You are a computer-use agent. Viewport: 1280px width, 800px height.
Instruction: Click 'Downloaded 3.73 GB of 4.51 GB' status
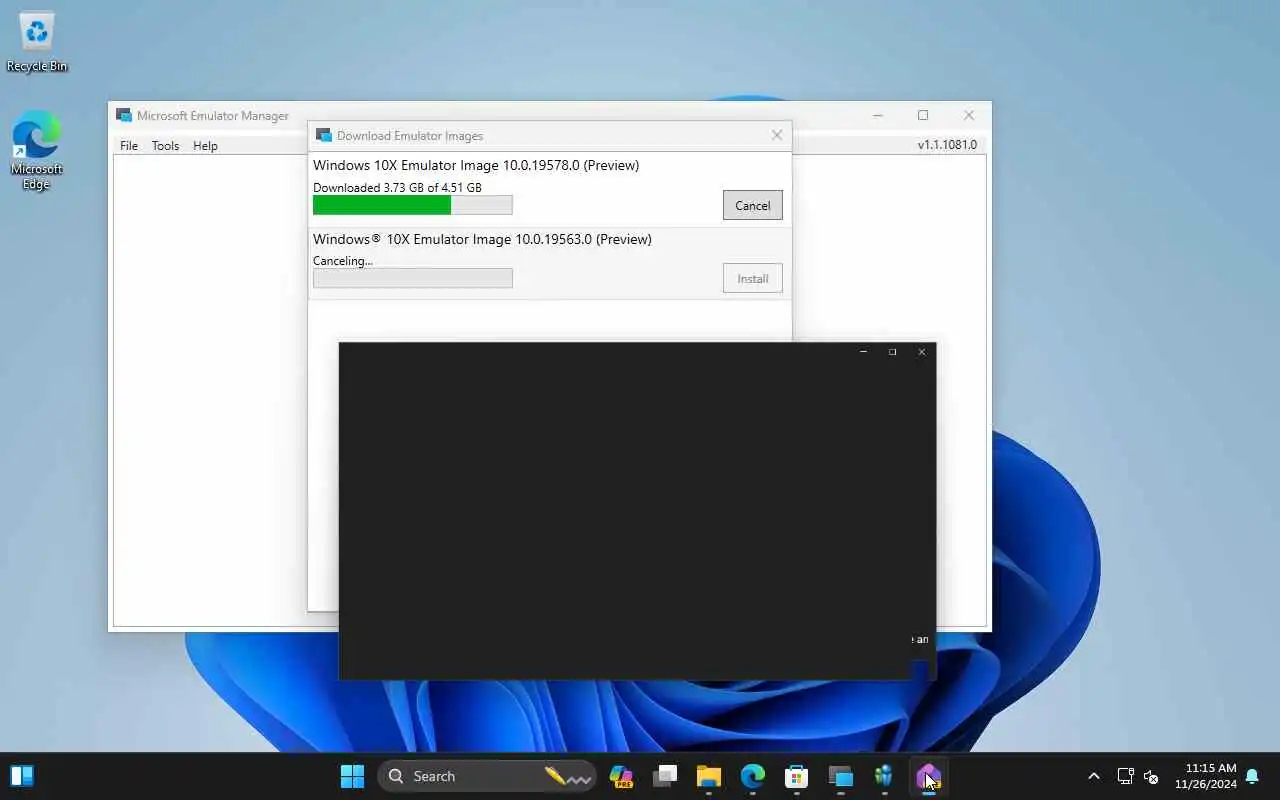click(397, 187)
